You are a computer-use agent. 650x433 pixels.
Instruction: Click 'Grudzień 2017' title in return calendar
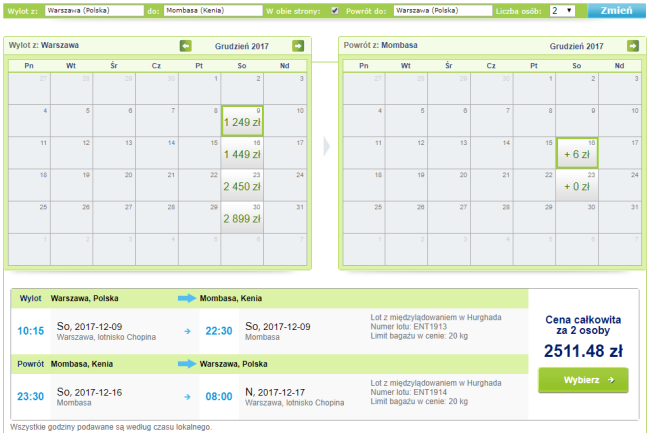click(x=577, y=46)
